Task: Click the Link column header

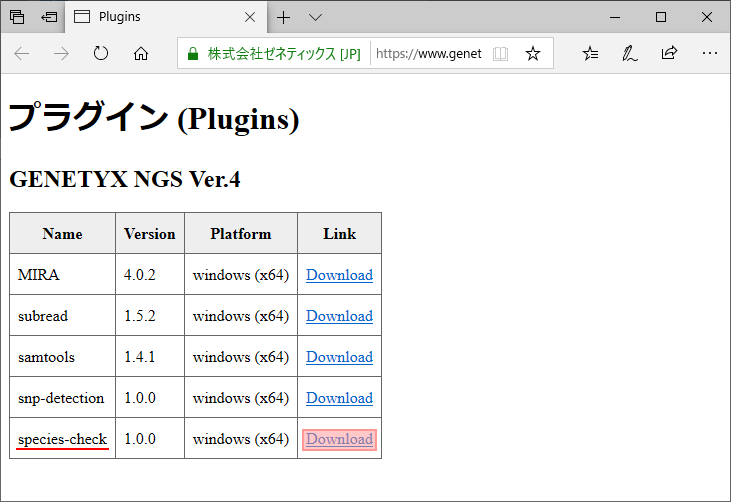Action: coord(339,234)
